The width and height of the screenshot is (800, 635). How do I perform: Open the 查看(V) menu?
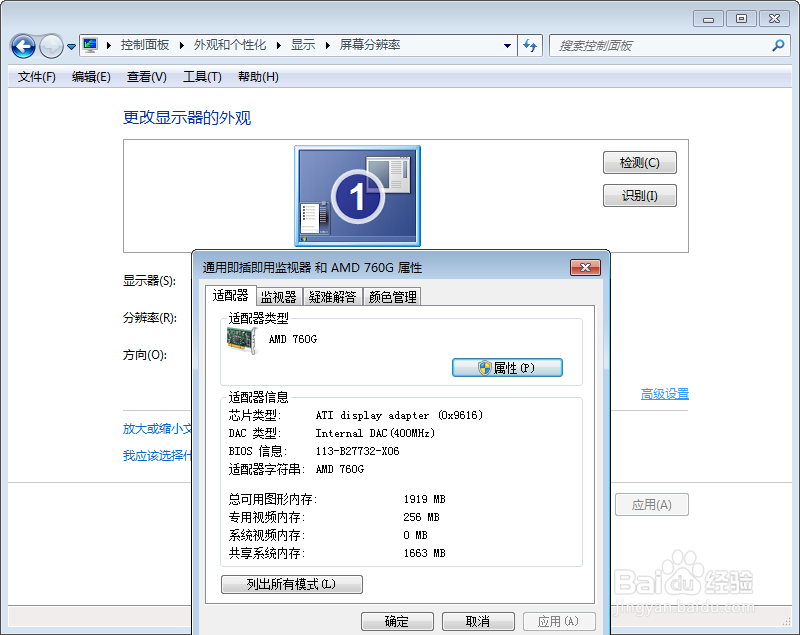pos(147,77)
